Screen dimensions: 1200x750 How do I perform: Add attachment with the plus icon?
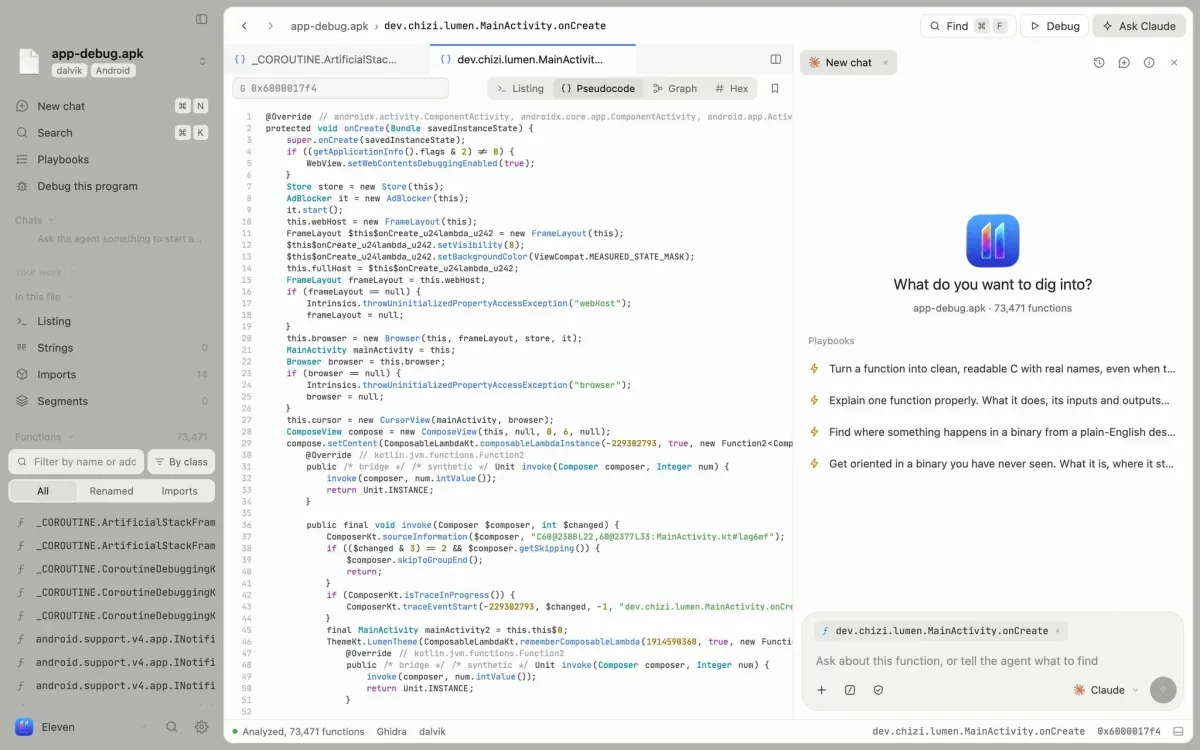coord(822,689)
